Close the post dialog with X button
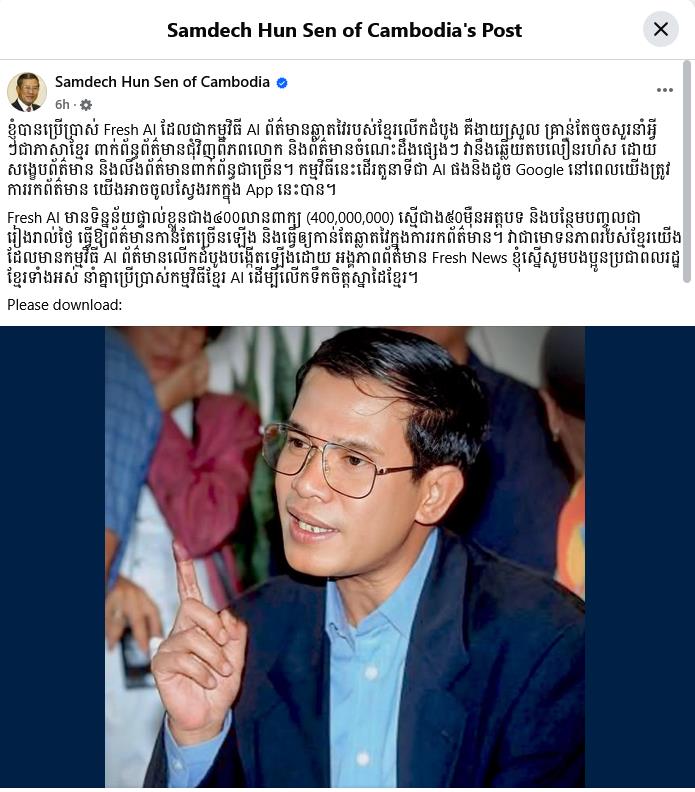Viewport: 695px width, 792px height. tap(660, 29)
